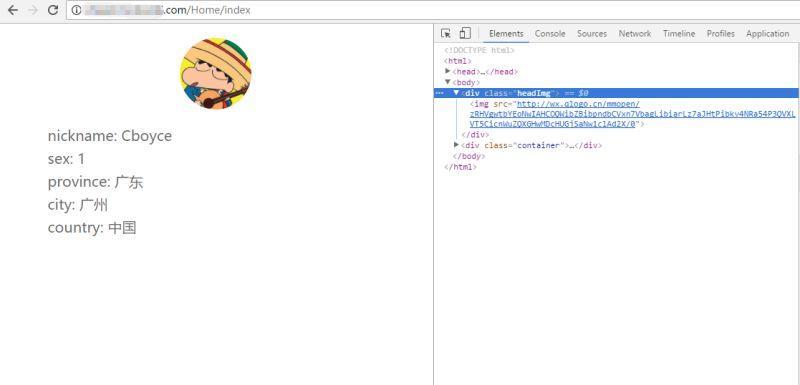Expand the head element node
Image resolution: width=800 pixels, height=385 pixels.
click(x=447, y=71)
